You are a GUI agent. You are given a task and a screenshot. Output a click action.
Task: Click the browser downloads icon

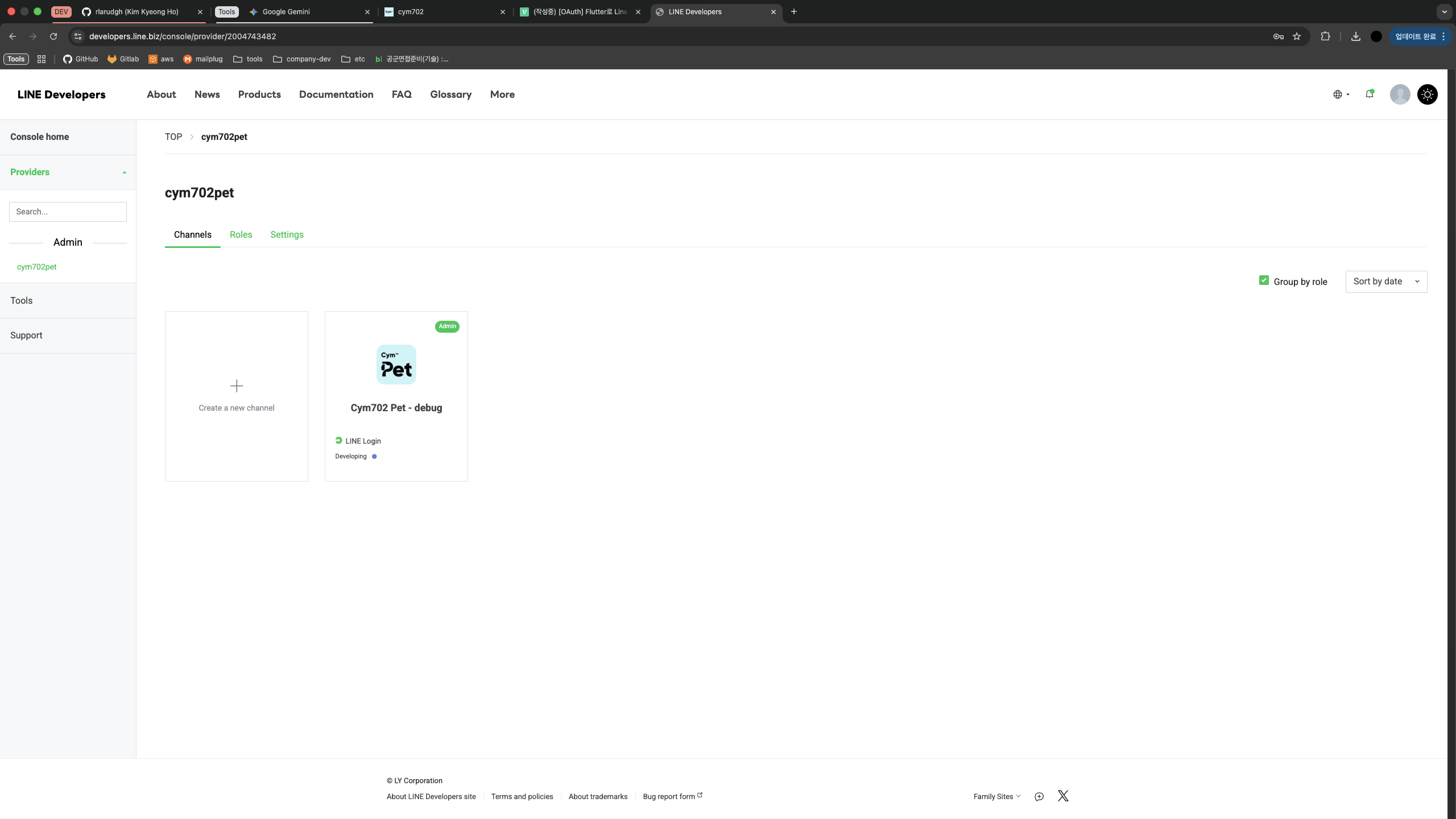coord(1356,36)
